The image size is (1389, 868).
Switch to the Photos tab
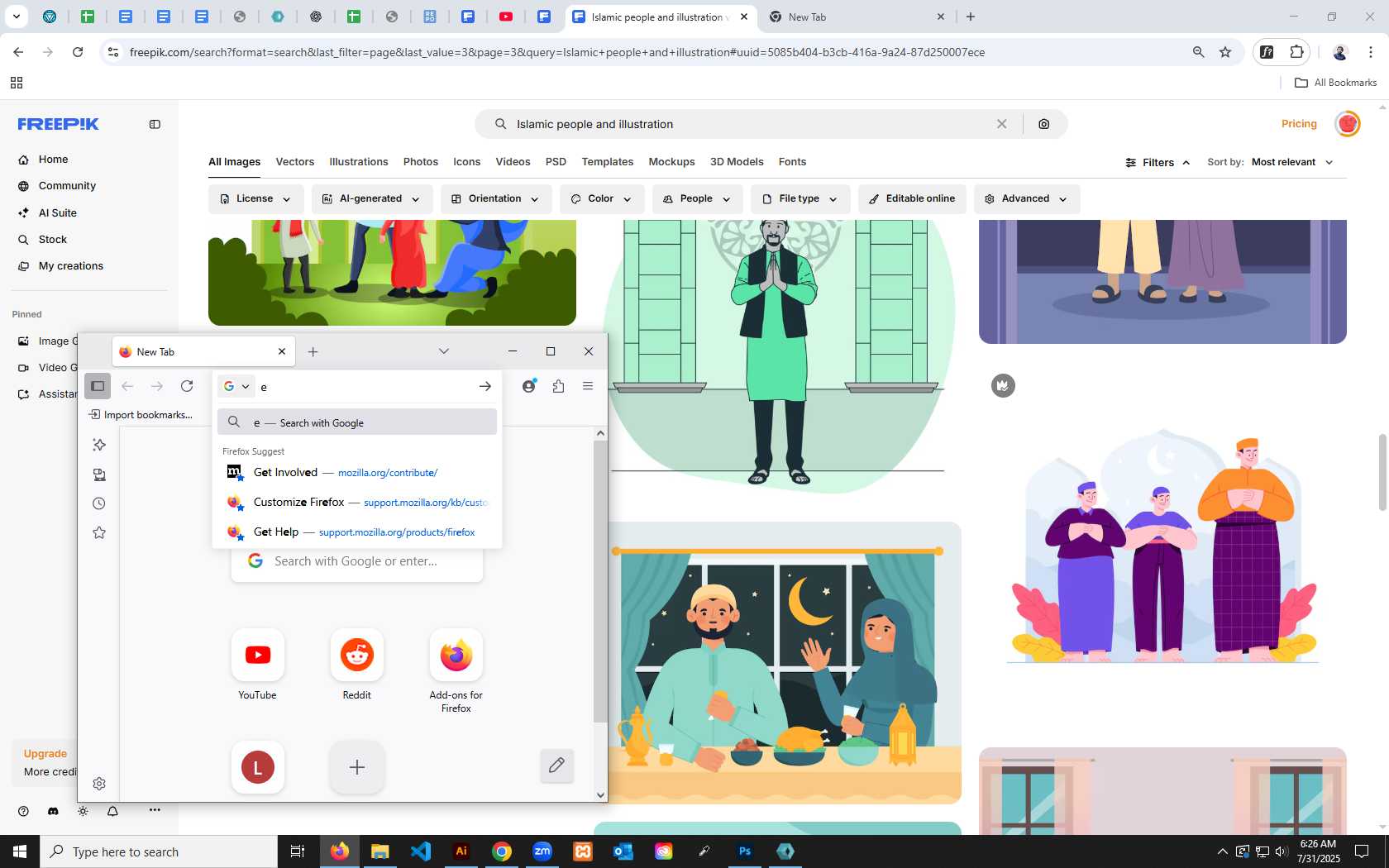click(421, 162)
